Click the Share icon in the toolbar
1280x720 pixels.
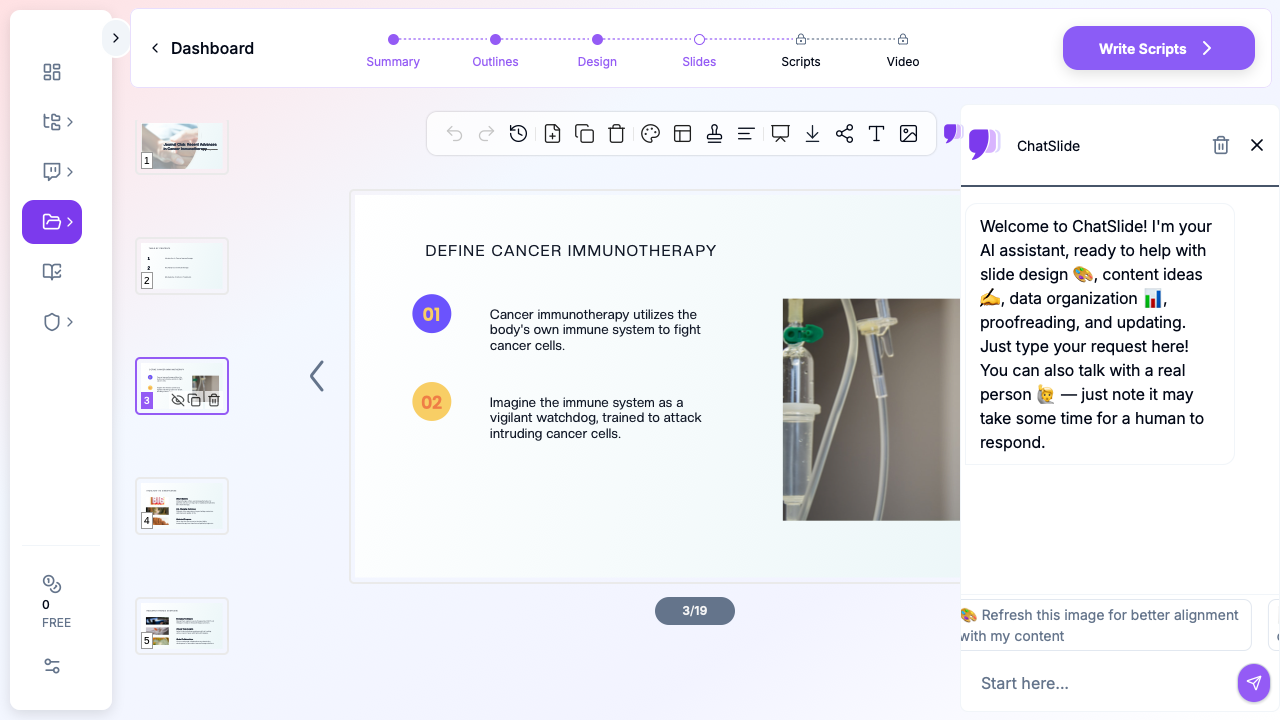[844, 133]
